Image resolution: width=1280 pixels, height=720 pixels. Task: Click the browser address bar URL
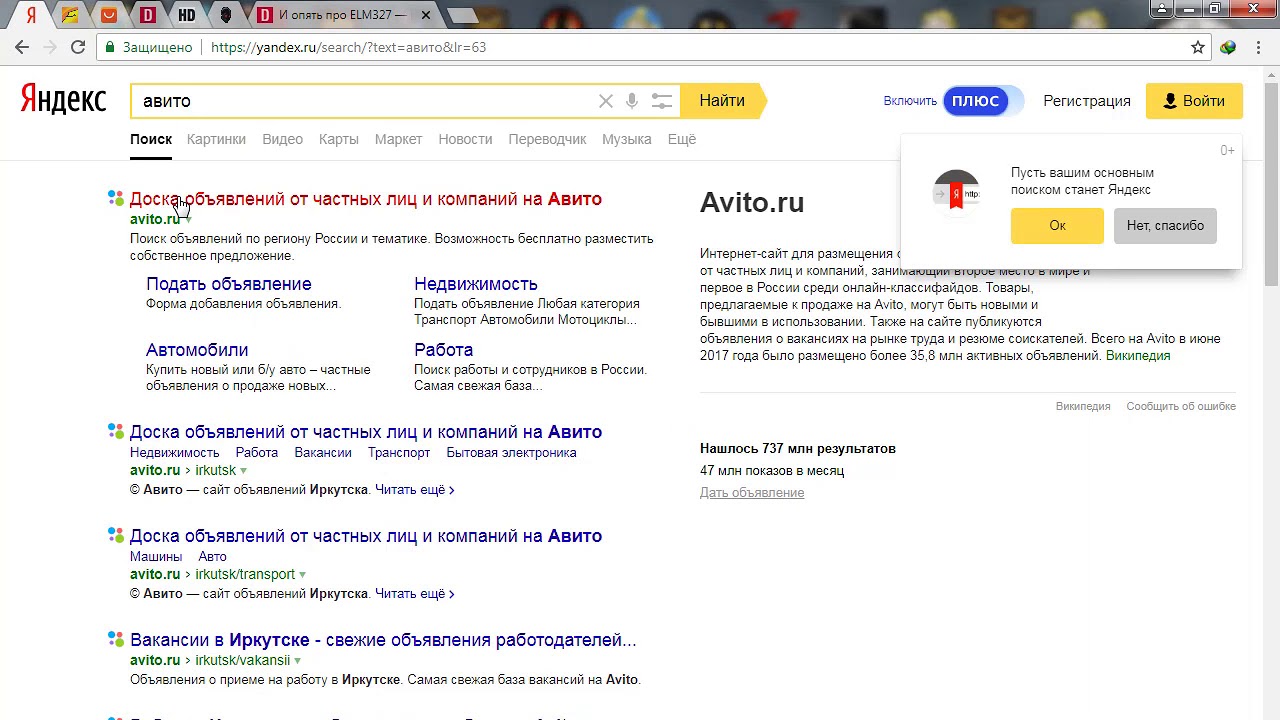tap(348, 47)
